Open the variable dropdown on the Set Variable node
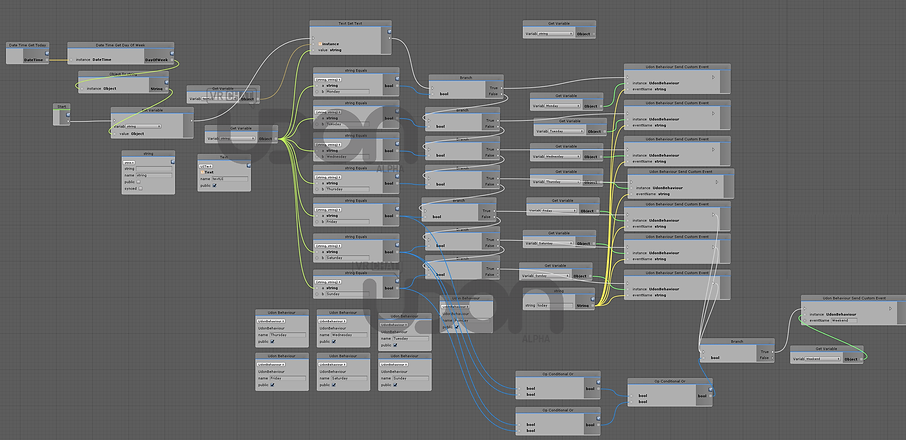 point(143,126)
